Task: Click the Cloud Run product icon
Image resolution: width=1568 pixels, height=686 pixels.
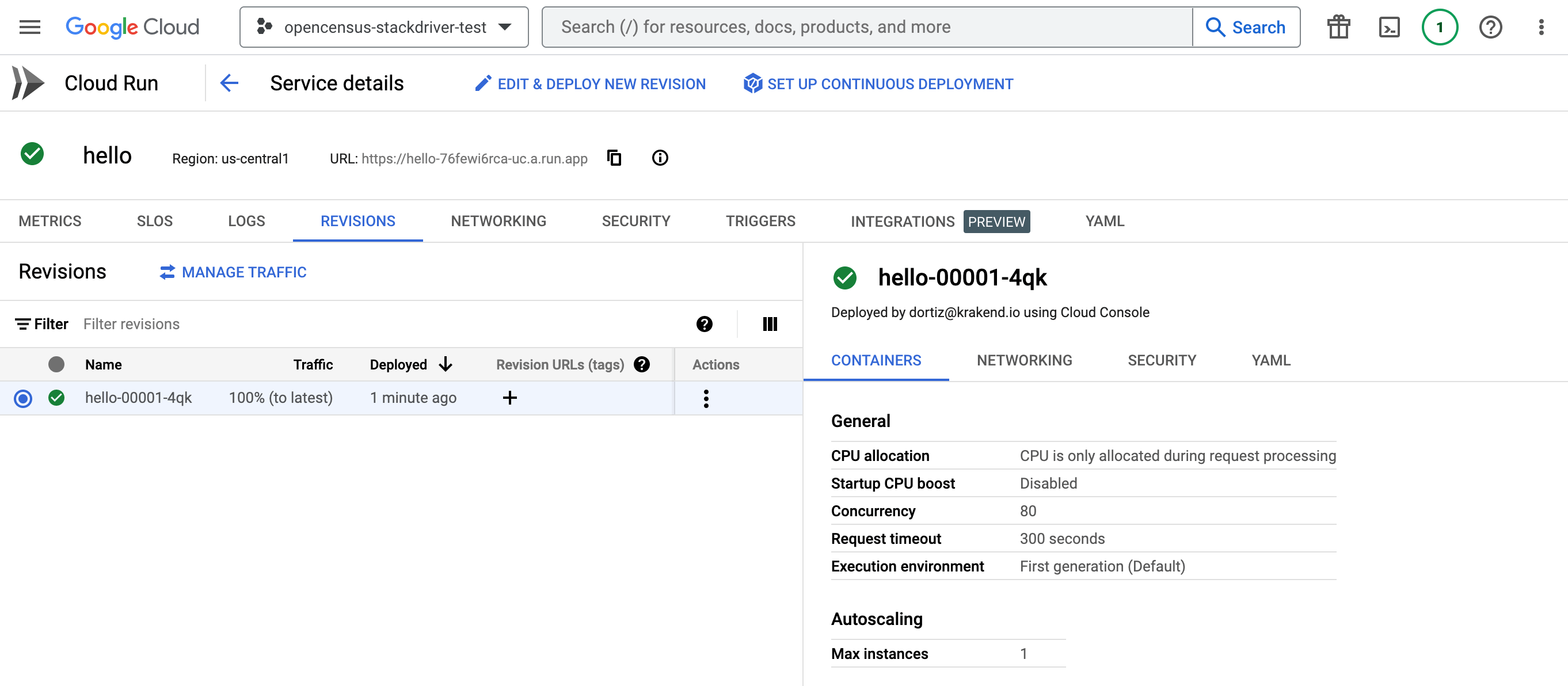Action: pyautogui.click(x=28, y=83)
